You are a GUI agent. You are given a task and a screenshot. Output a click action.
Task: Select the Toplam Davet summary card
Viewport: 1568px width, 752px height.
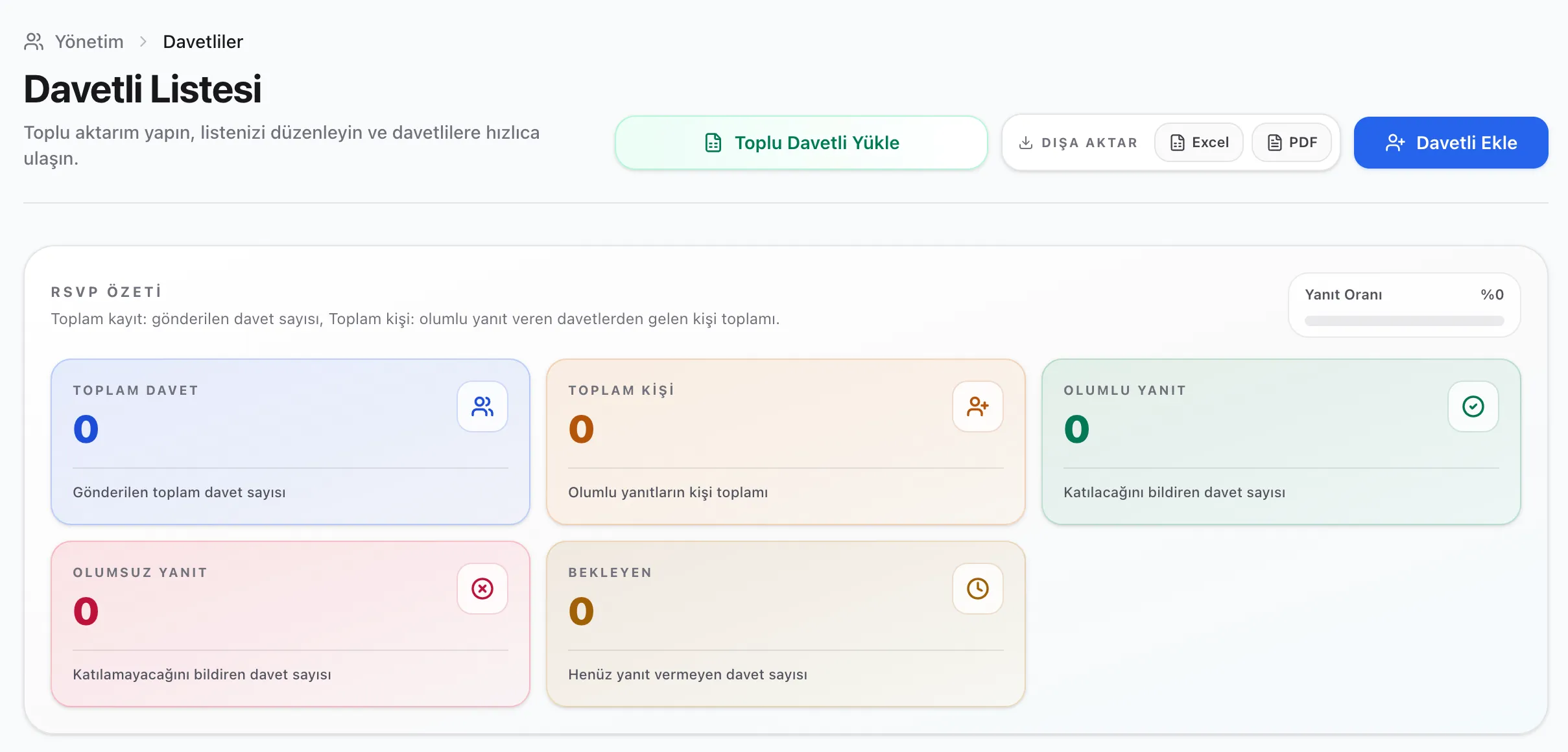tap(290, 441)
